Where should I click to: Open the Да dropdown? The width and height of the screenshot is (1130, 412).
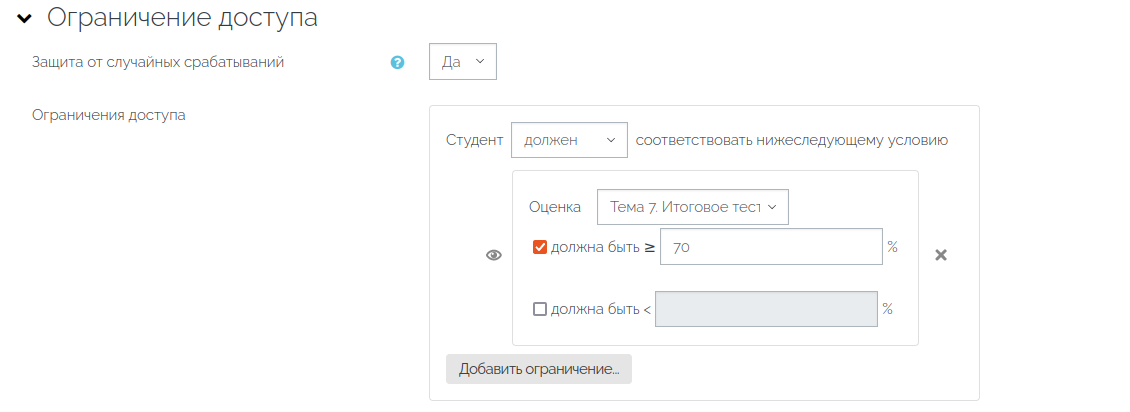coord(463,62)
